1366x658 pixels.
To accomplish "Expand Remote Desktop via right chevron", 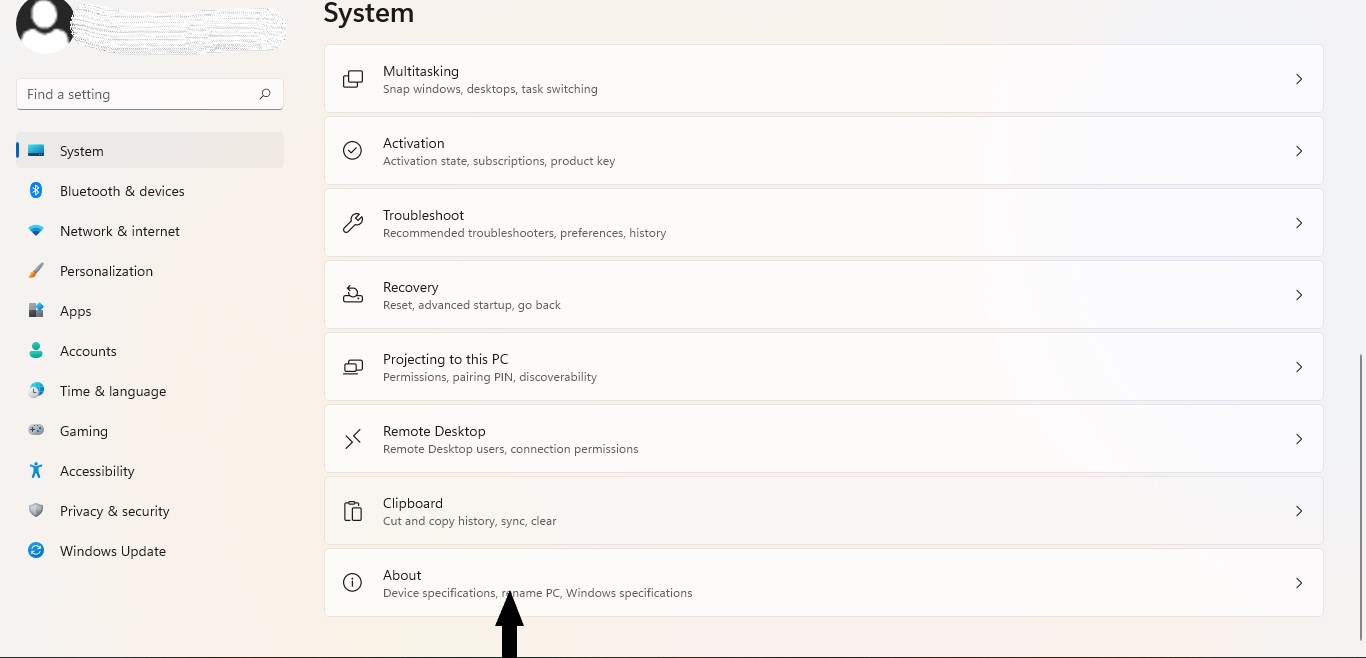I will 1299,439.
